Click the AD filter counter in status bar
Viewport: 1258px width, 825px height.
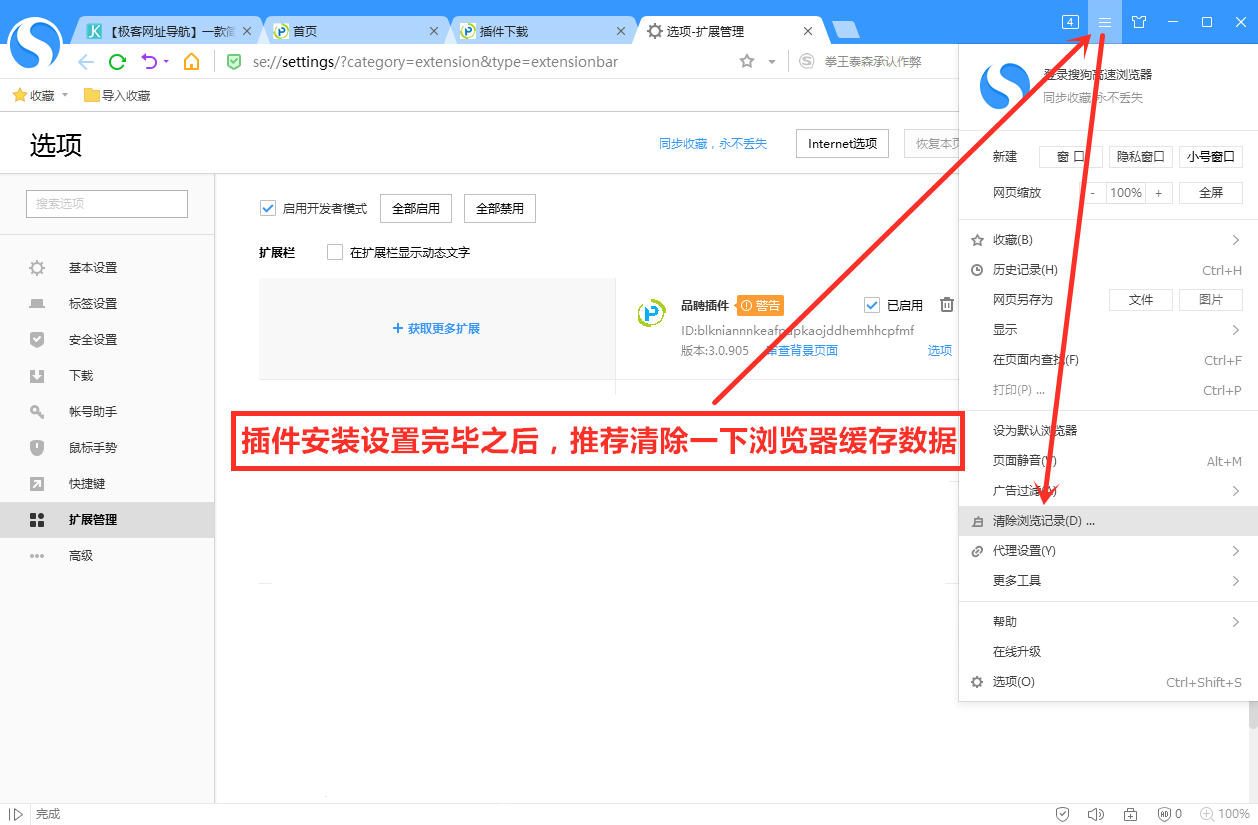coord(1167,814)
